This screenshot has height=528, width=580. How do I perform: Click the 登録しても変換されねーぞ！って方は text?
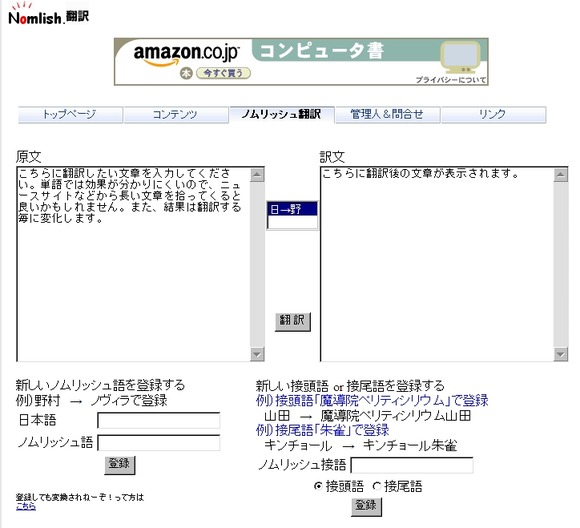(x=80, y=497)
